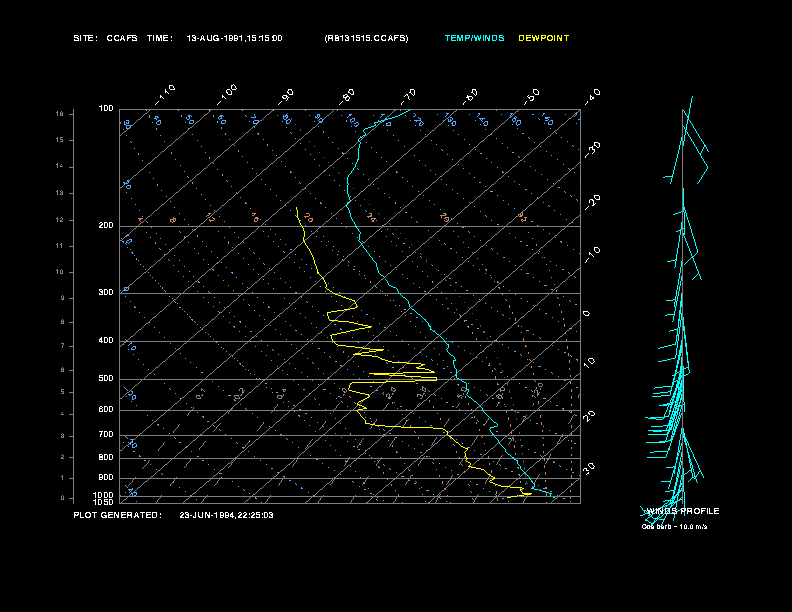Click isotherm label '-50' above chart
The width and height of the screenshot is (792, 612).
pos(532,96)
